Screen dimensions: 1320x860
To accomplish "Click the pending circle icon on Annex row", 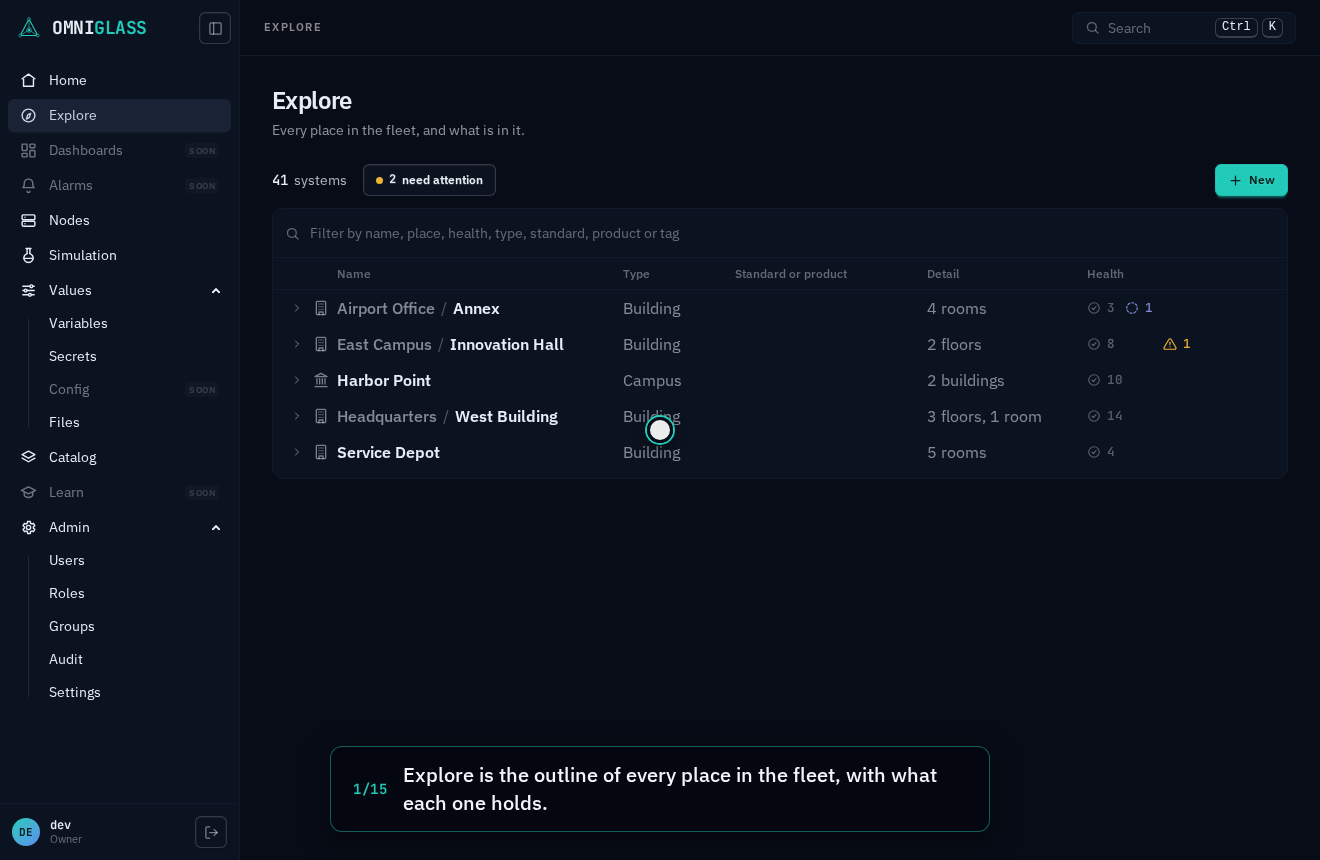I will point(1132,308).
